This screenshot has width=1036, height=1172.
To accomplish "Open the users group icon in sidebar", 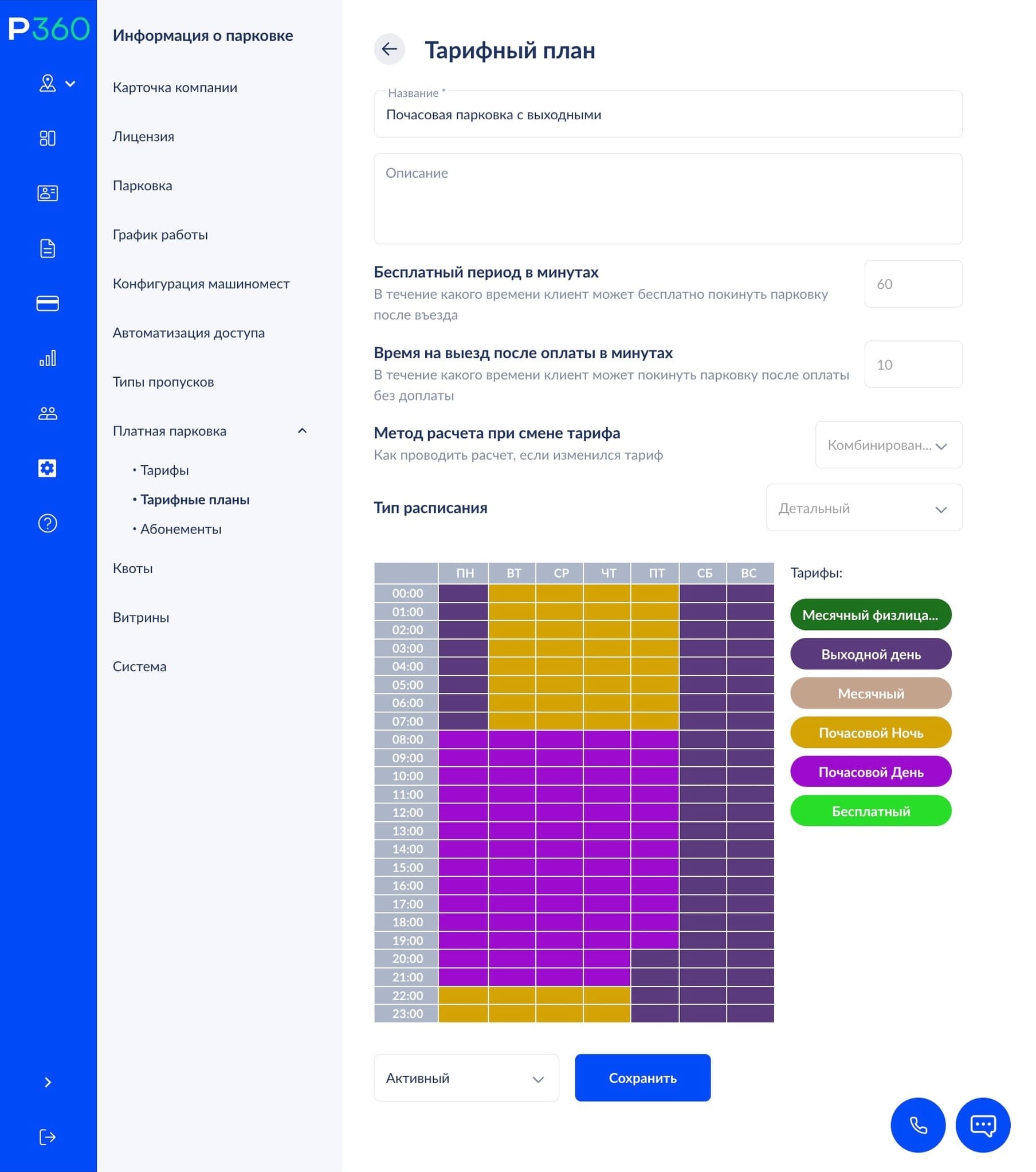I will pyautogui.click(x=48, y=413).
